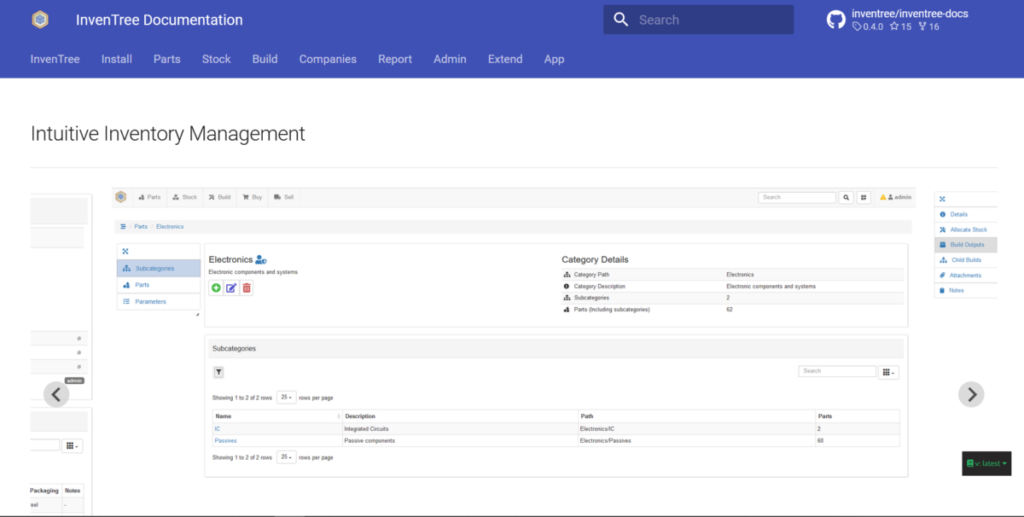The width and height of the screenshot is (1024, 517).
Task: Select Subcategories in the sidebar
Action: pos(159,268)
